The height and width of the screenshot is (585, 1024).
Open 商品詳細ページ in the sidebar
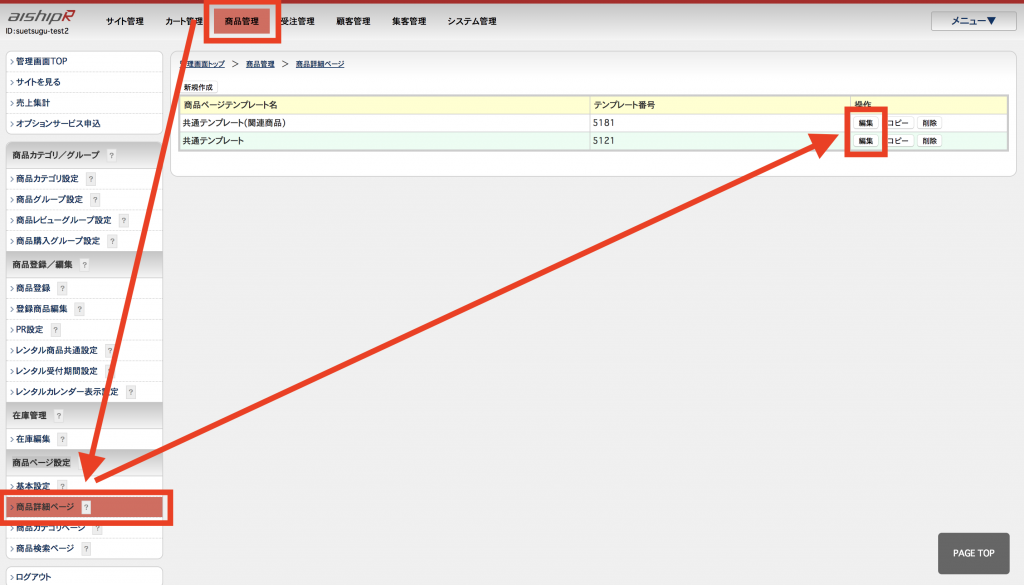click(46, 507)
